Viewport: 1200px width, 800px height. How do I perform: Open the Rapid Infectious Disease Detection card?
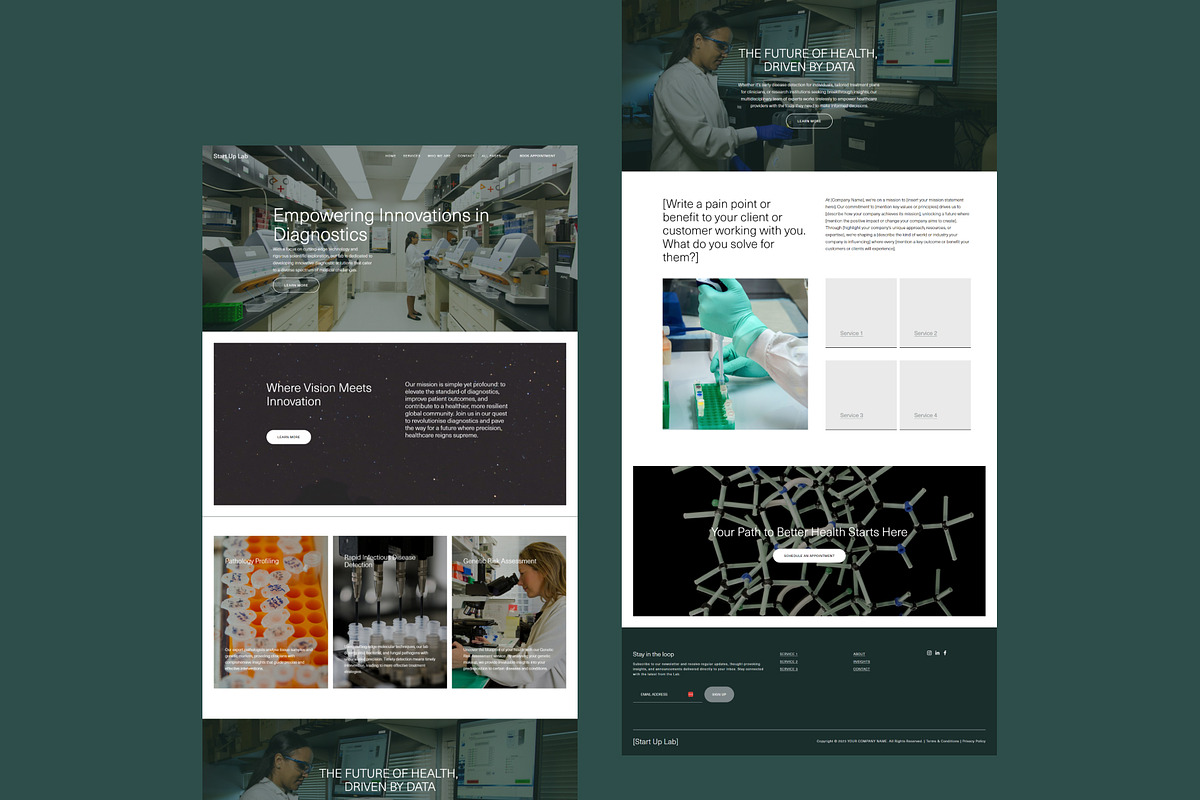[x=390, y=612]
